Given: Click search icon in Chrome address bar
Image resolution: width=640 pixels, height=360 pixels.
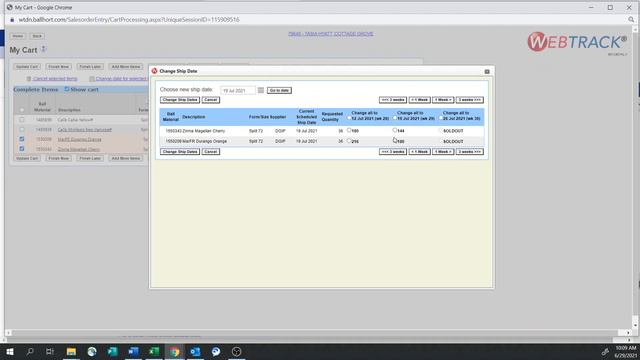Looking at the screenshot, I should click(x=631, y=20).
